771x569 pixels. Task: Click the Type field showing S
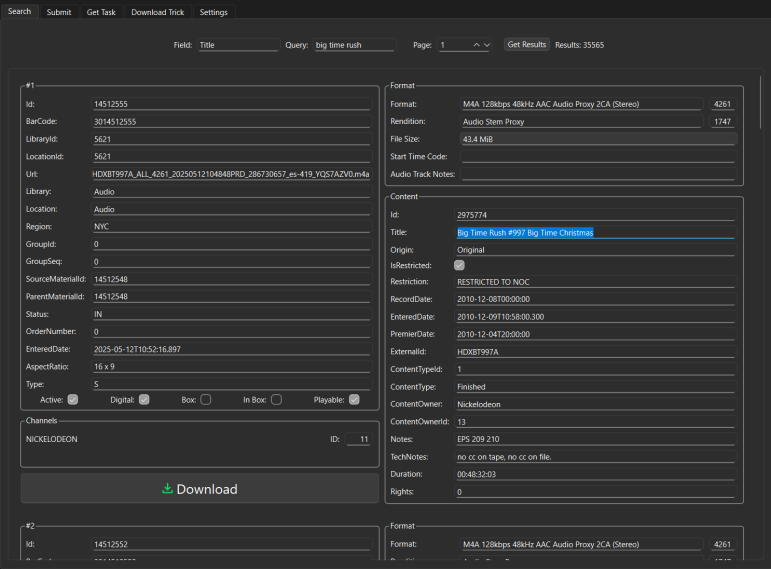click(232, 384)
